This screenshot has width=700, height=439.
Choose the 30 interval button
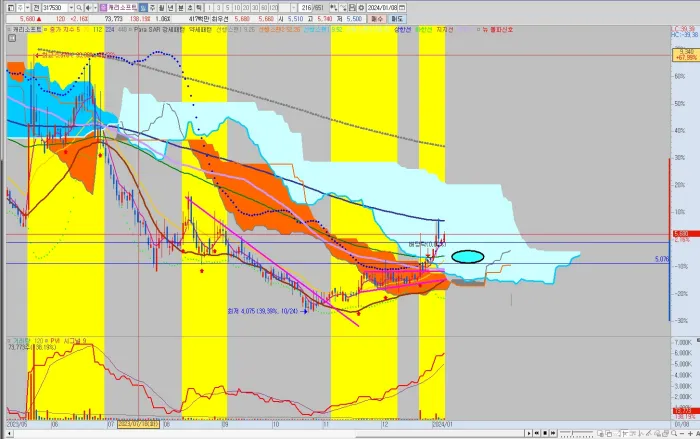[x=255, y=8]
